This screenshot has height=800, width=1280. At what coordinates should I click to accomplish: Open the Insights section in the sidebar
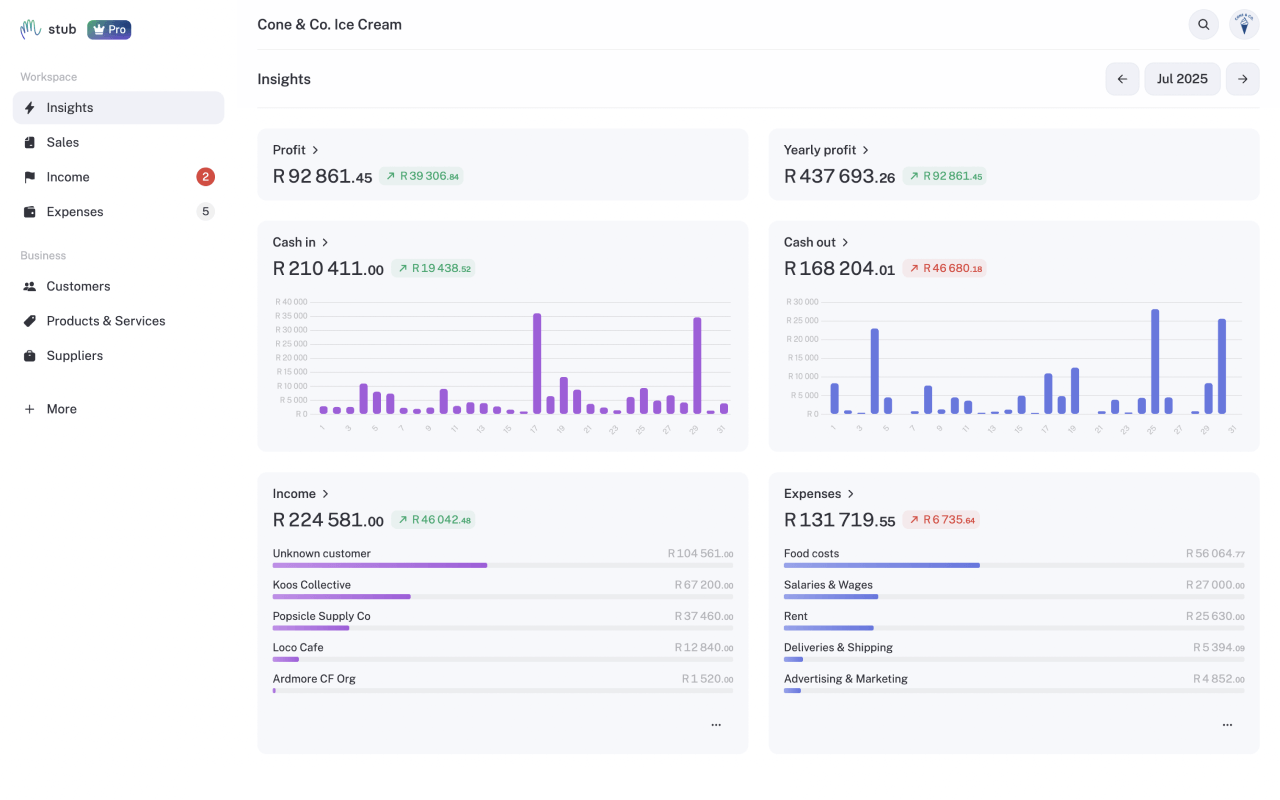68,107
